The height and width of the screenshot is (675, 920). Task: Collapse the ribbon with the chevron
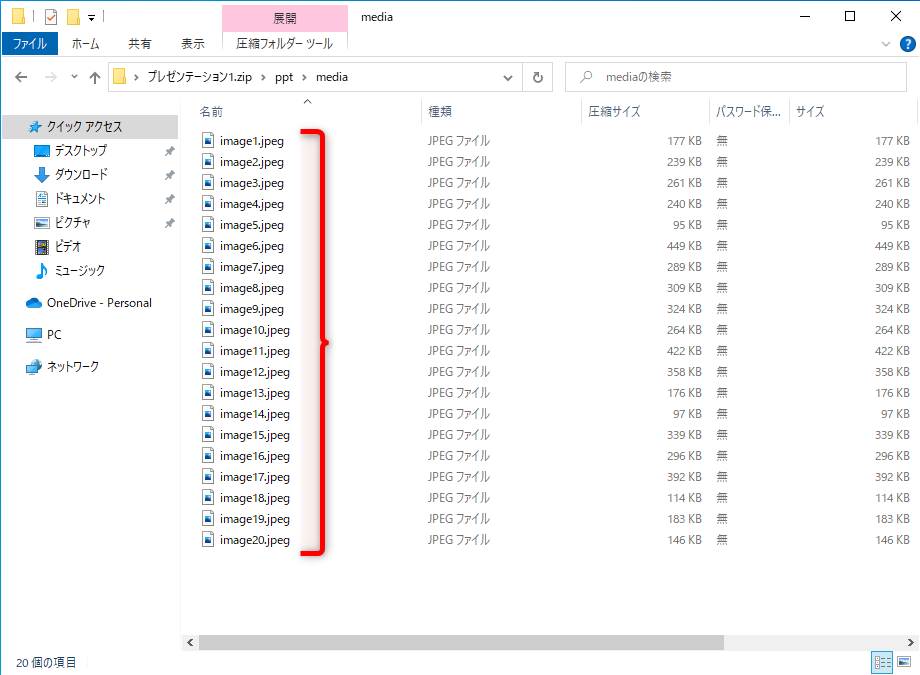884,43
